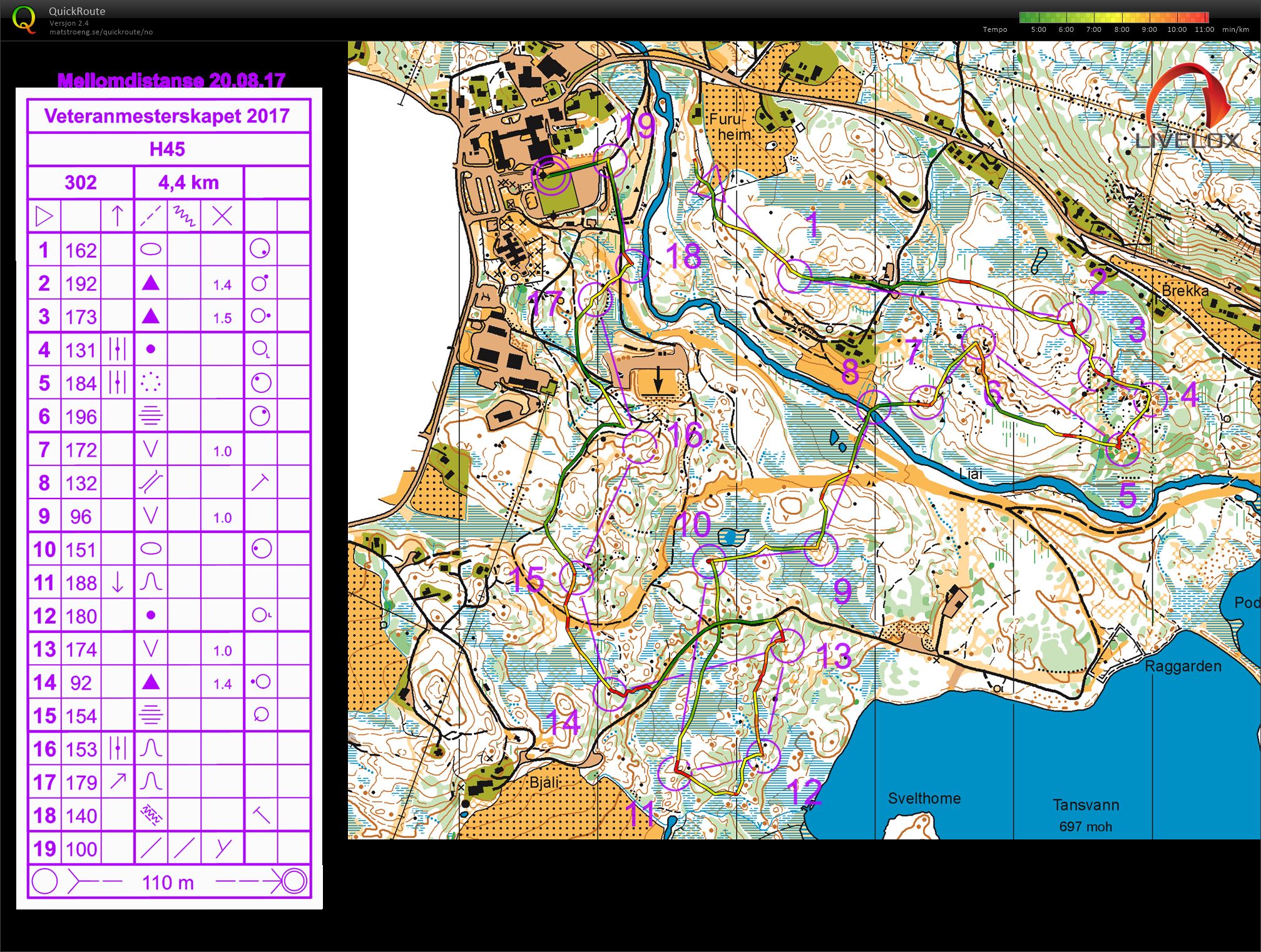This screenshot has width=1261, height=952.
Task: Click the double-circle finish symbol on the map
Action: 551,175
